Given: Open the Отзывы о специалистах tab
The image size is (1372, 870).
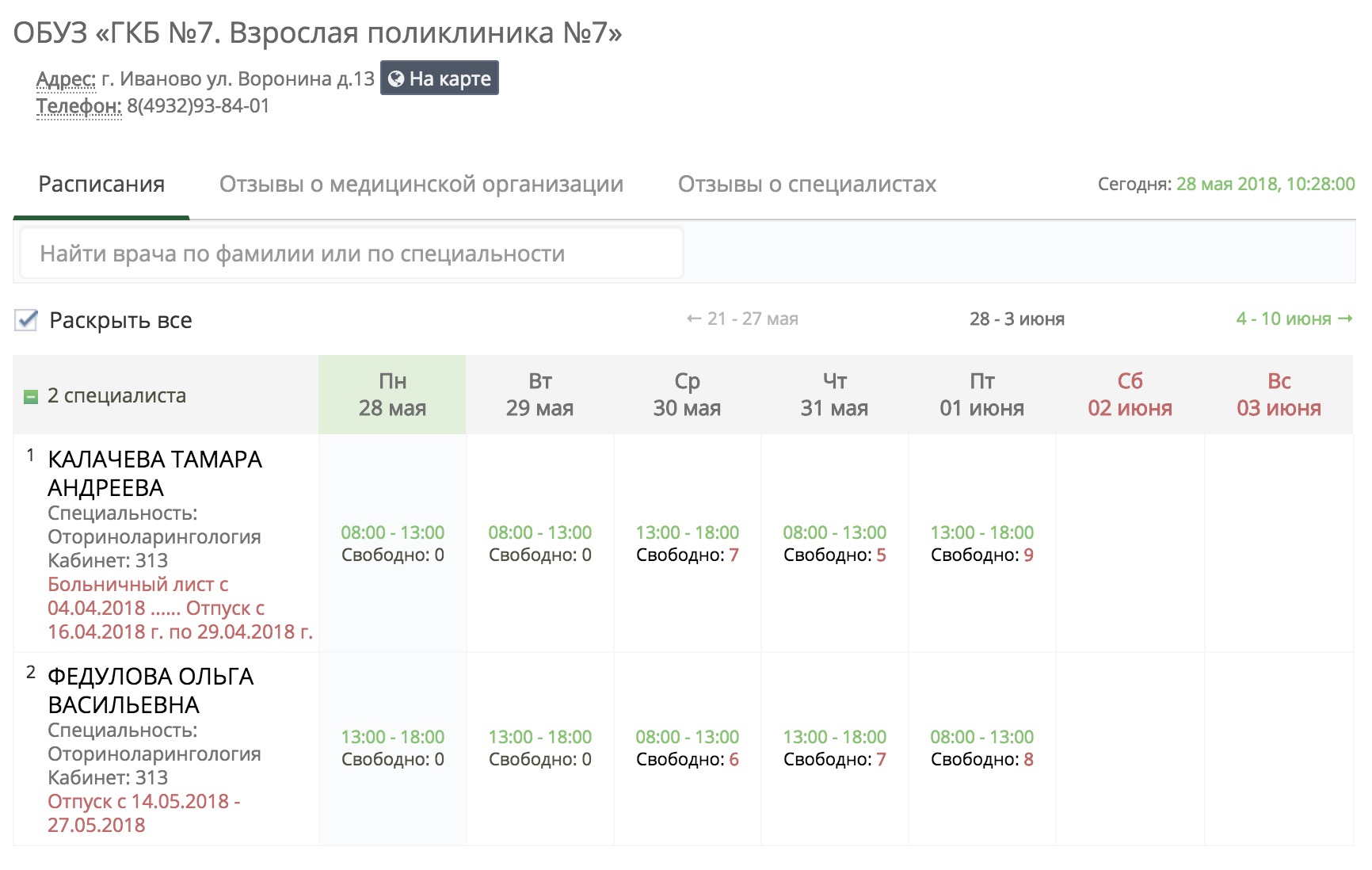Looking at the screenshot, I should tap(807, 184).
